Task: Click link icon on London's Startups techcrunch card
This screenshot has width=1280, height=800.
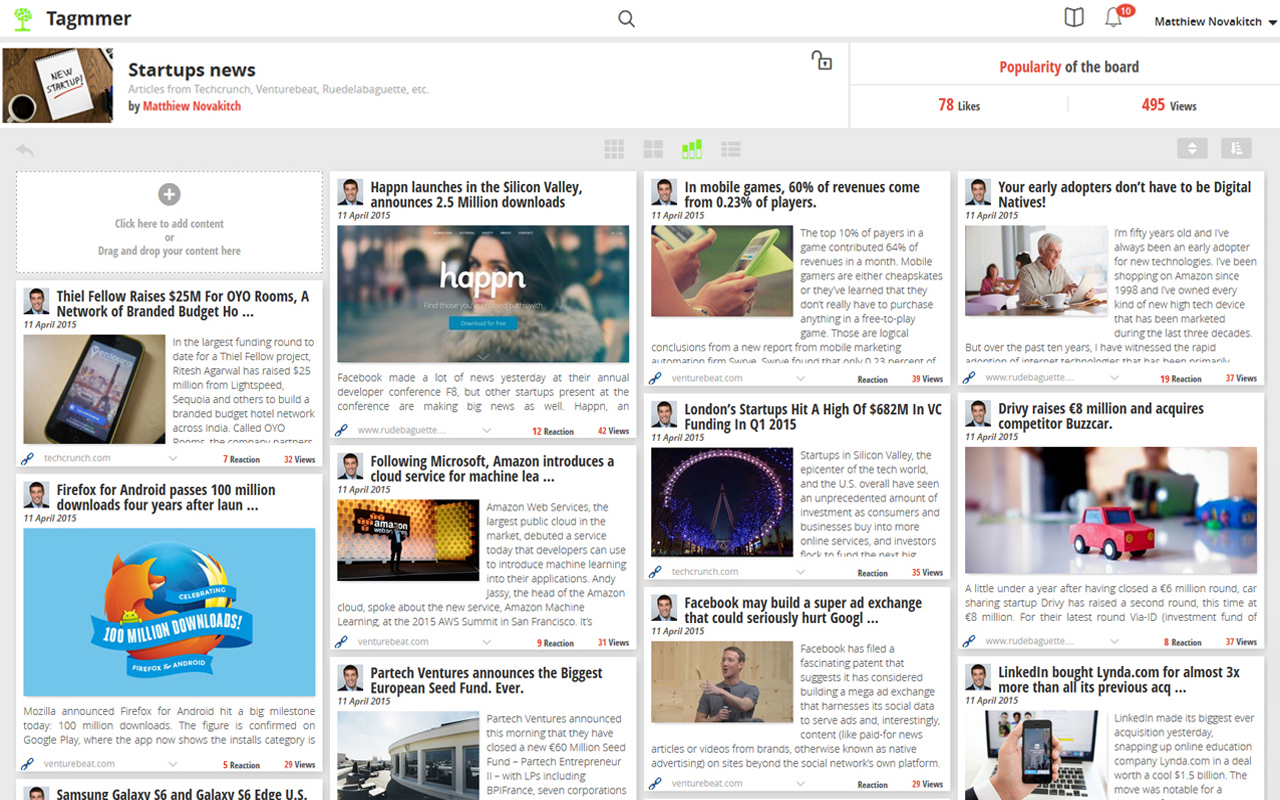Action: [656, 572]
